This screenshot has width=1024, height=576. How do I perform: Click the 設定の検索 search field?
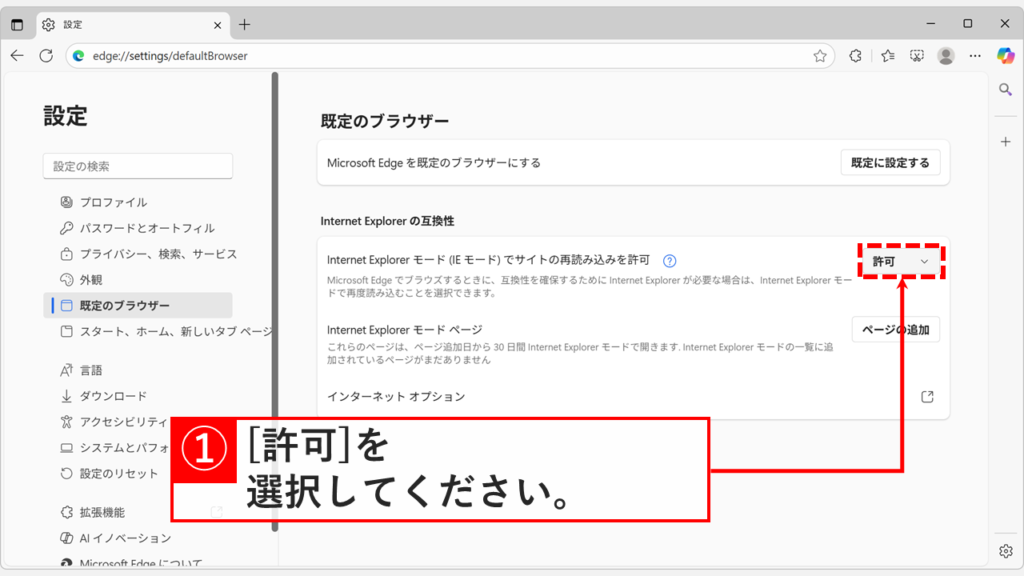point(137,166)
